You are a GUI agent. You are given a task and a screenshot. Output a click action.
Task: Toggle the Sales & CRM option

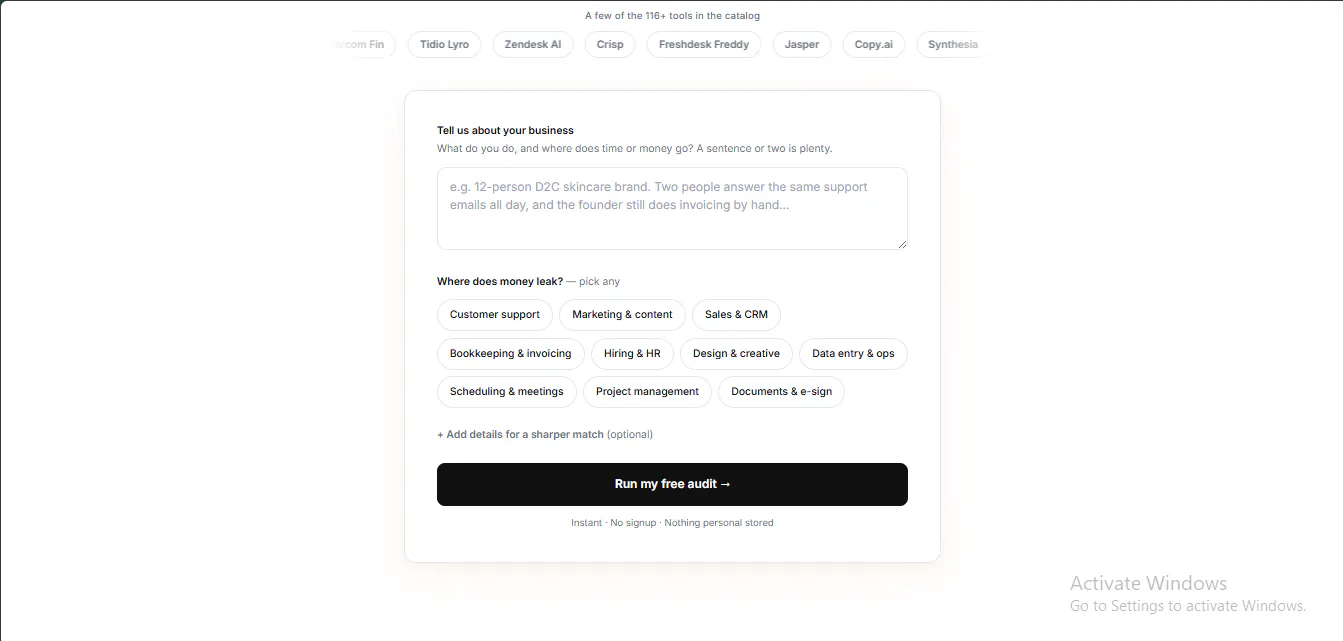tap(736, 314)
